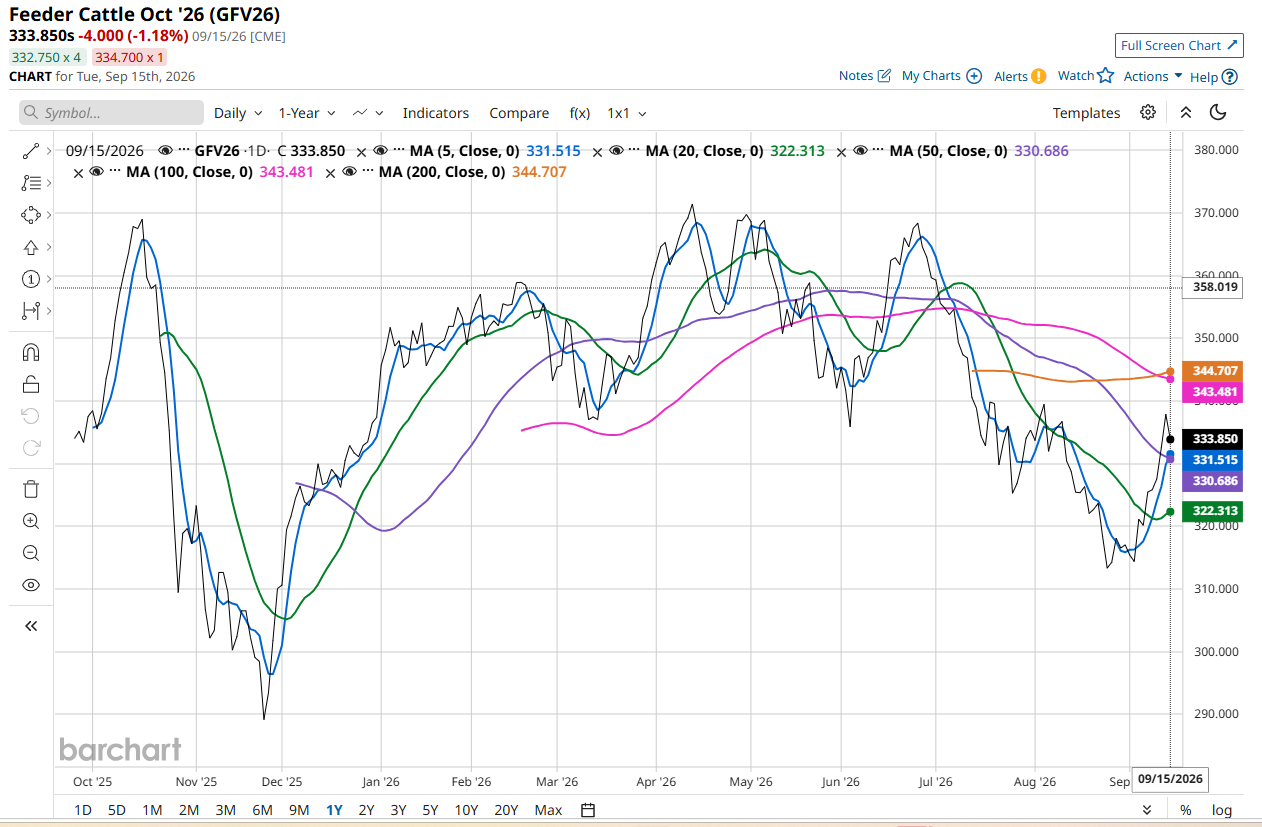Viewport: 1262px width, 827px height.
Task: Open chart settings gear icon
Action: click(x=1148, y=112)
